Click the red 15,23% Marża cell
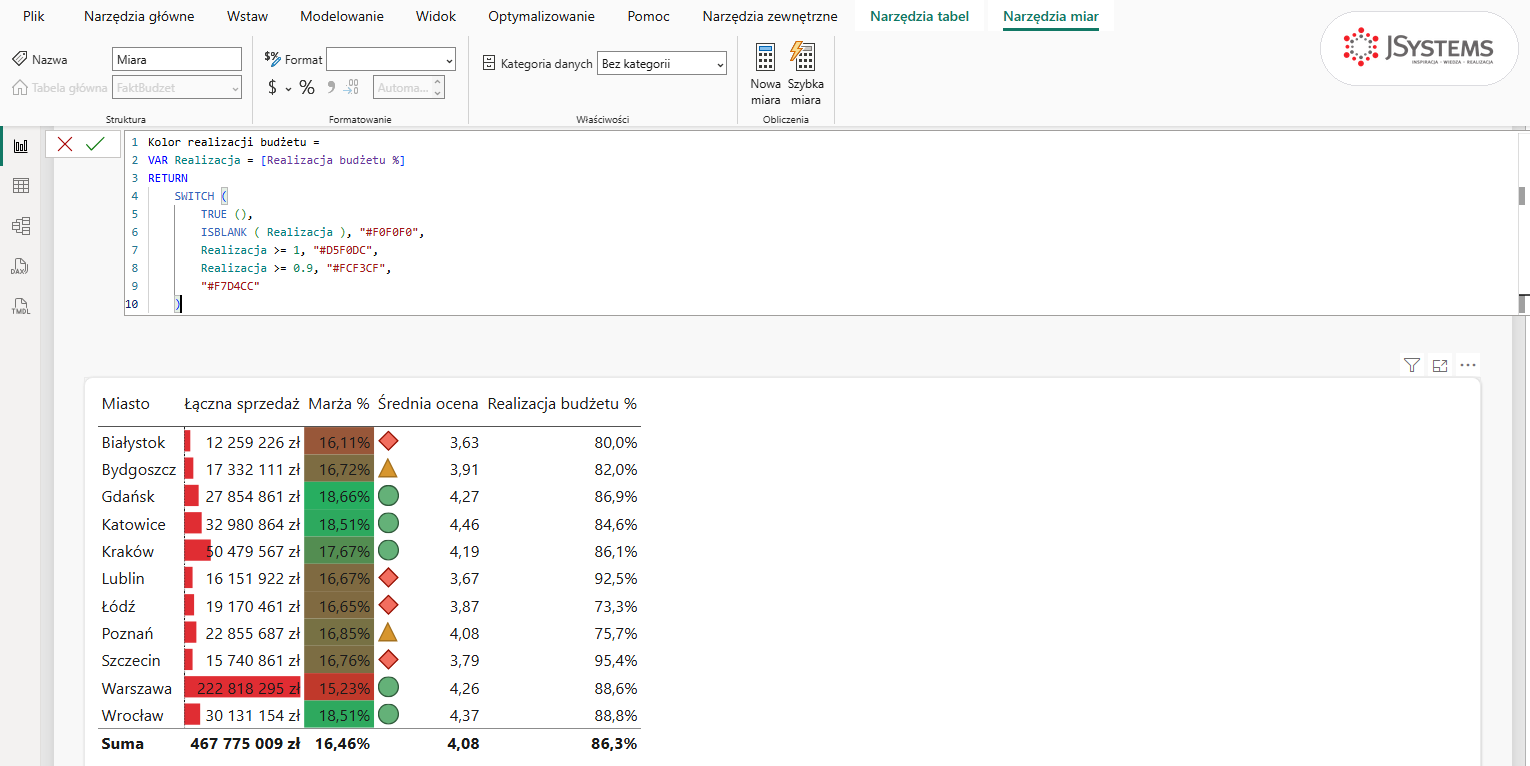The width and height of the screenshot is (1530, 766). click(x=339, y=688)
